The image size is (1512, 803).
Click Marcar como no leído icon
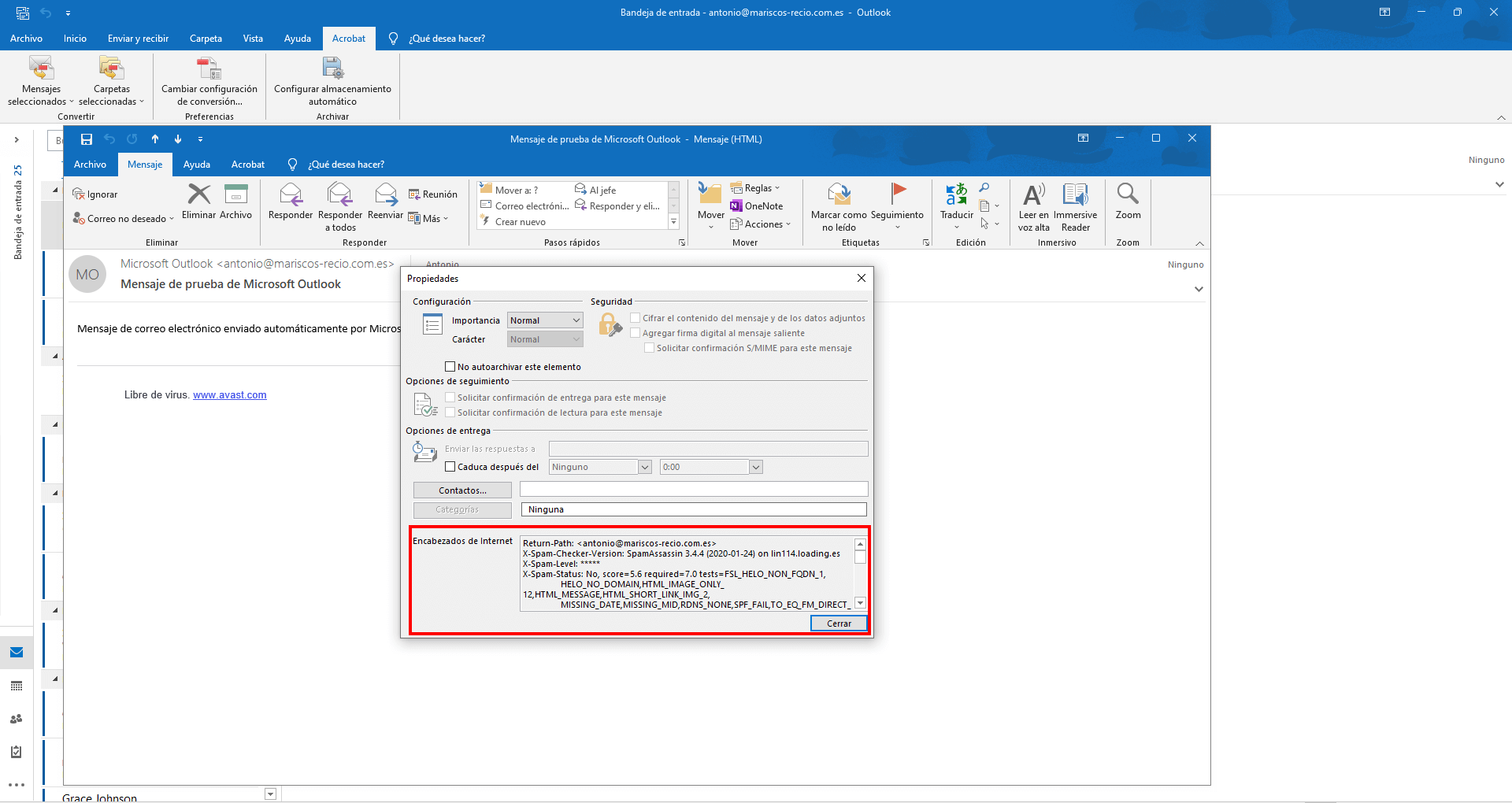pos(839,194)
